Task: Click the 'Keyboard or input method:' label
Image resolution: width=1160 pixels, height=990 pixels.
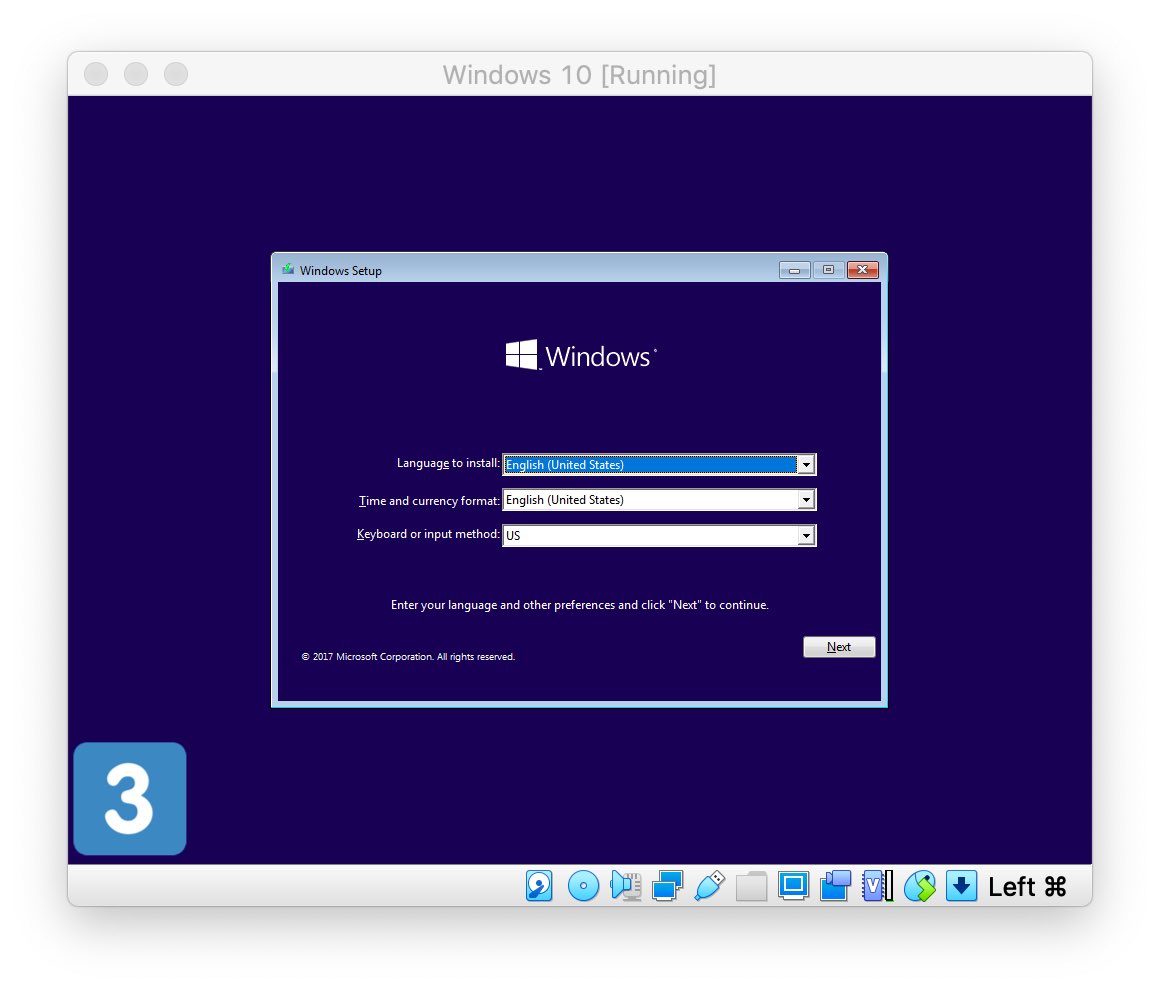Action: pos(428,534)
